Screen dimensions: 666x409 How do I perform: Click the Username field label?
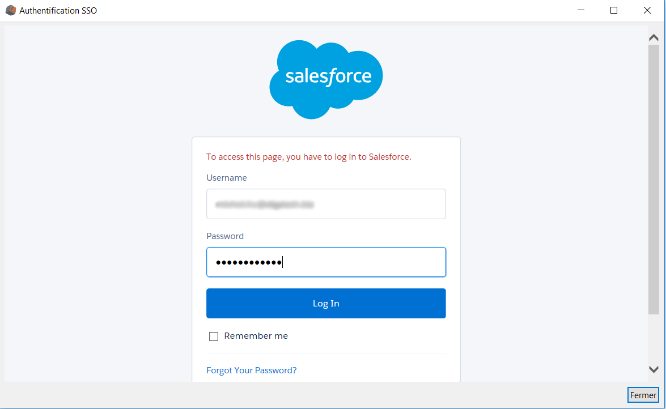(x=227, y=178)
